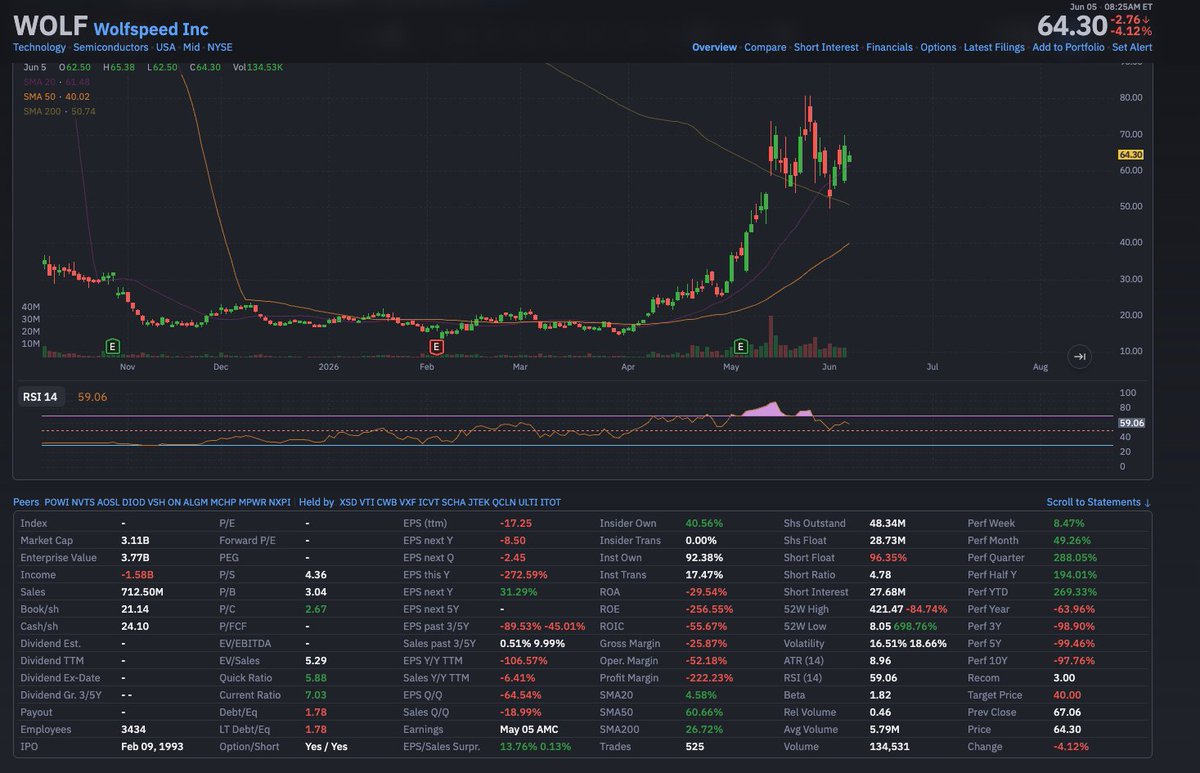The width and height of the screenshot is (1200, 773).
Task: Open peer ticker MCHP
Action: pyautogui.click(x=225, y=502)
